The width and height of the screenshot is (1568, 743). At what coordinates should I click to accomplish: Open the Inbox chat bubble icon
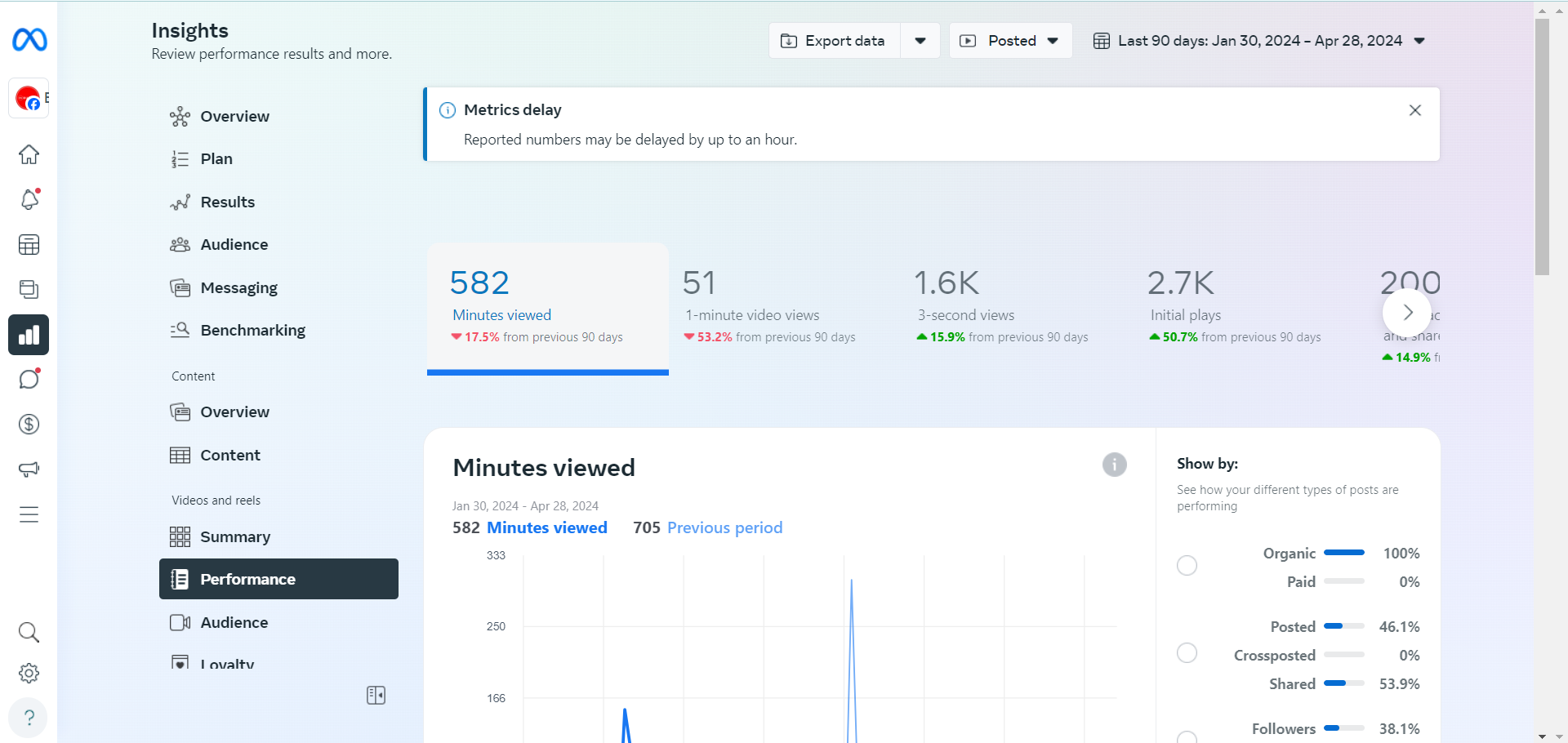coord(29,379)
